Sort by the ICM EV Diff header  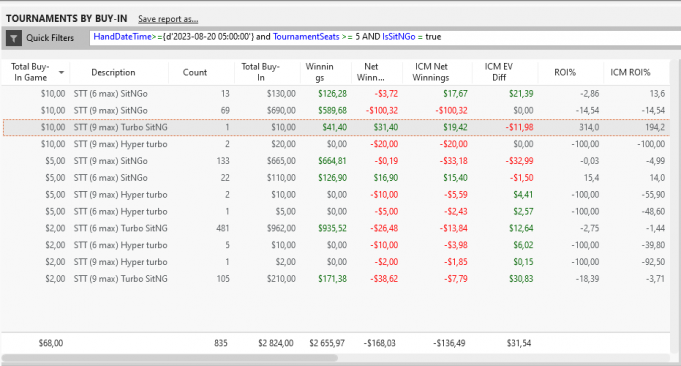pos(499,72)
